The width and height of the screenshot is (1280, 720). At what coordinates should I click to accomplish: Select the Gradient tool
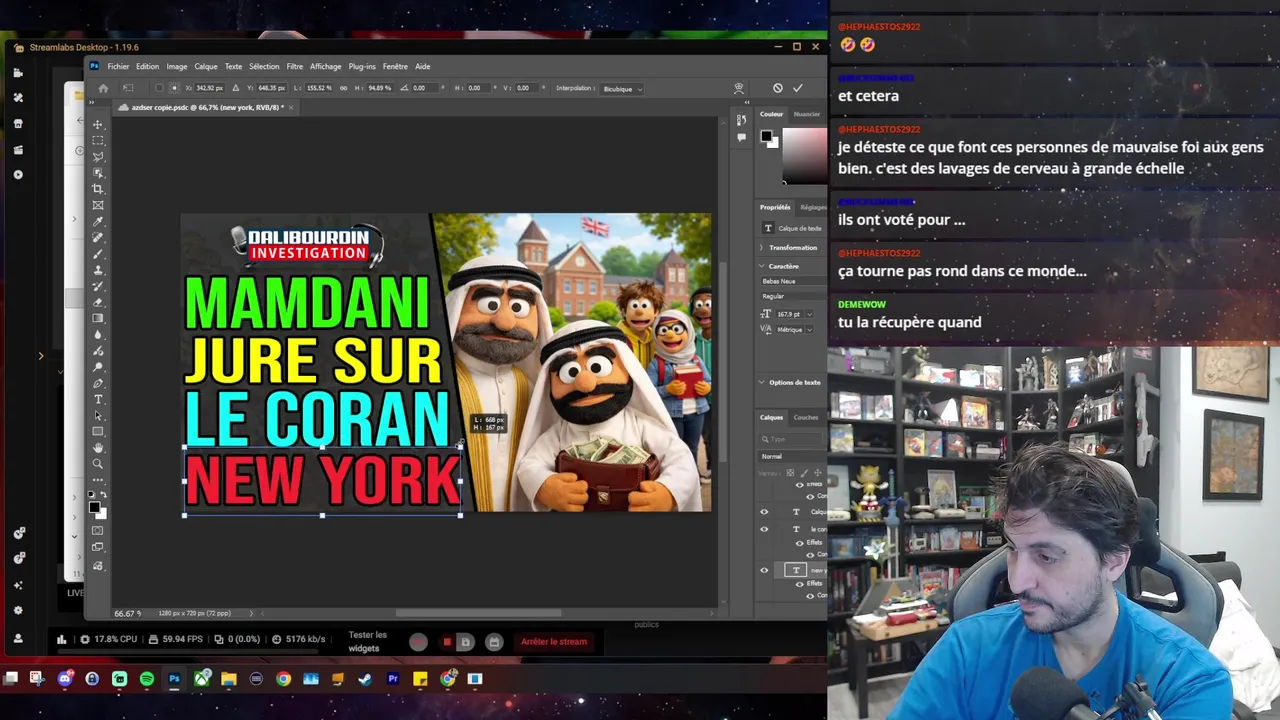coord(98,318)
